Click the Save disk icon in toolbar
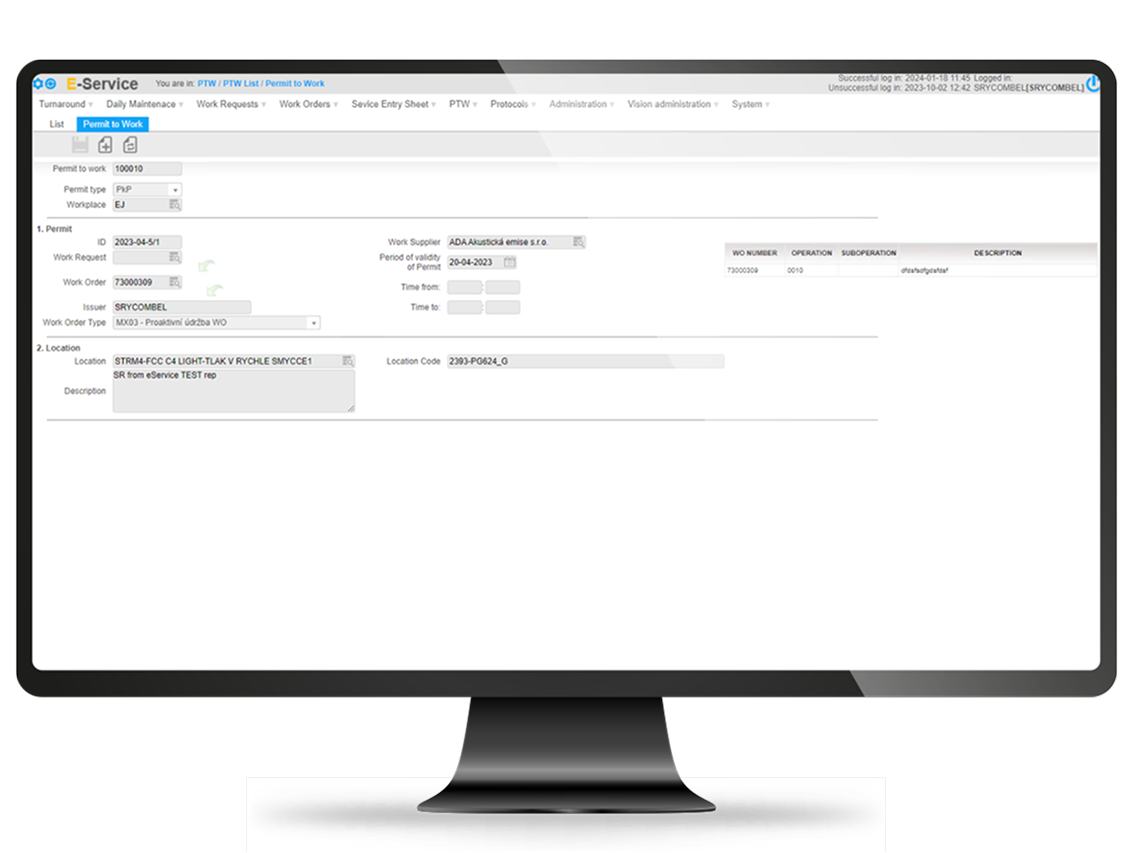 [80, 145]
